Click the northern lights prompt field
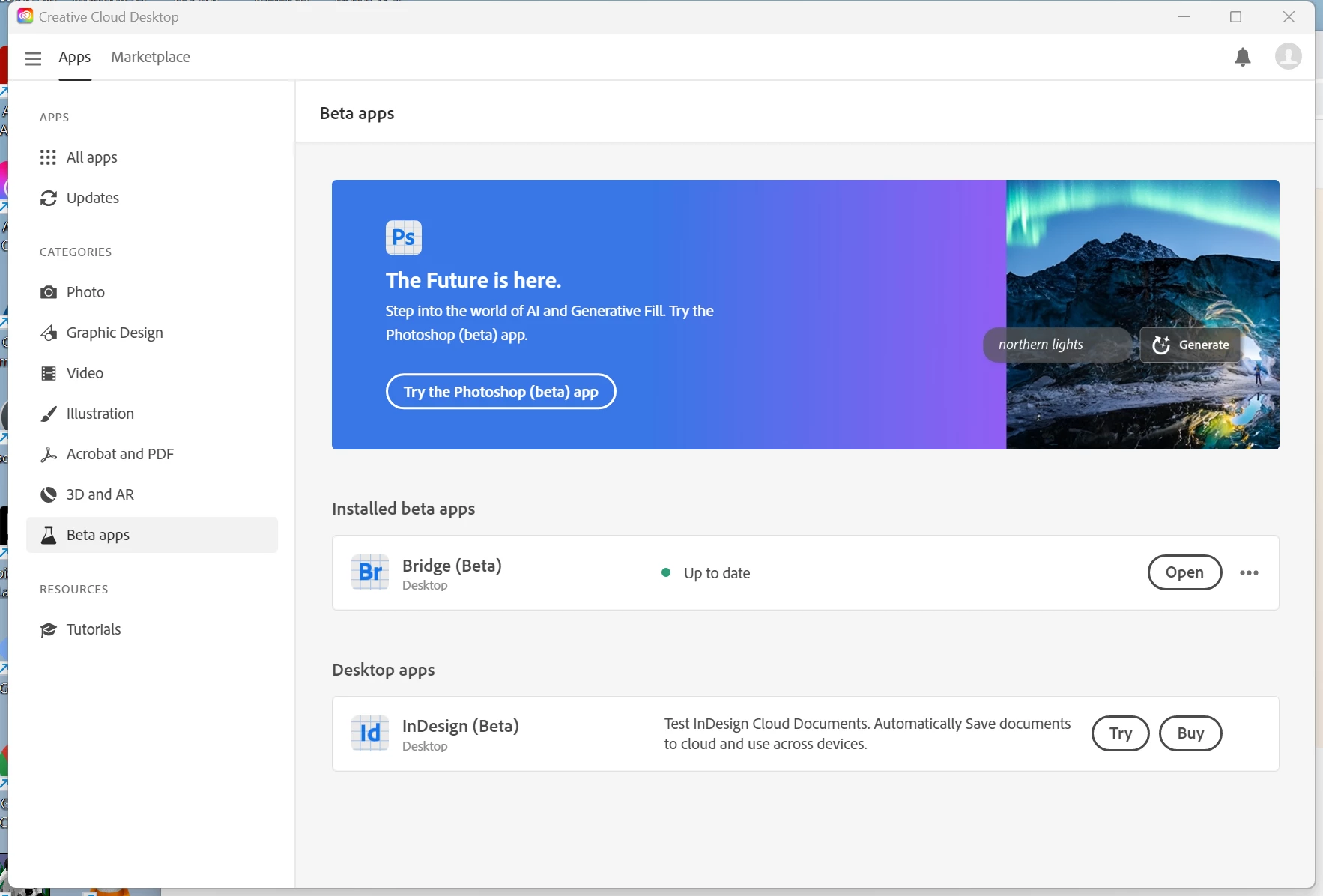The image size is (1323, 896). point(1058,345)
